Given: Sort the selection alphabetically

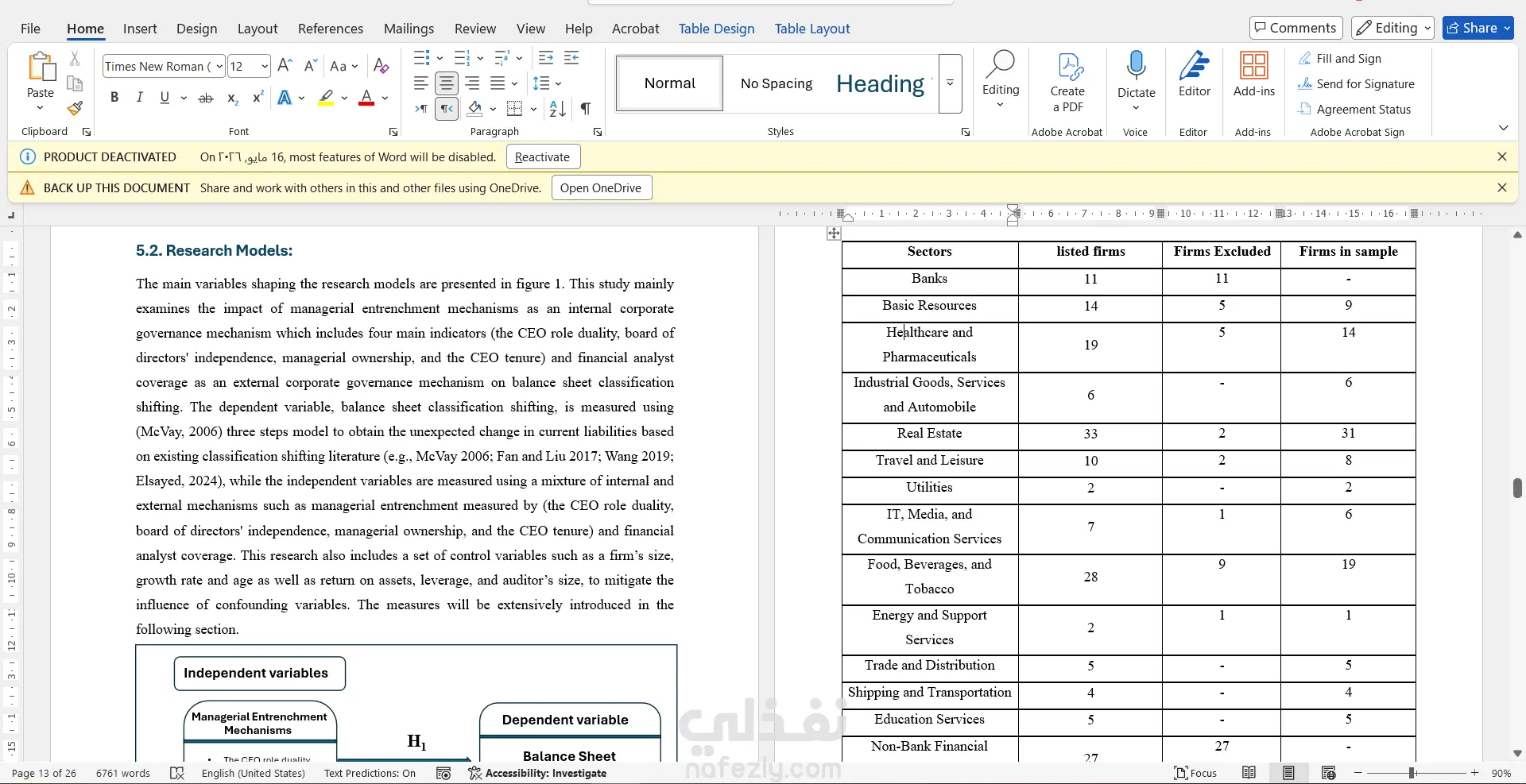Looking at the screenshot, I should [558, 109].
